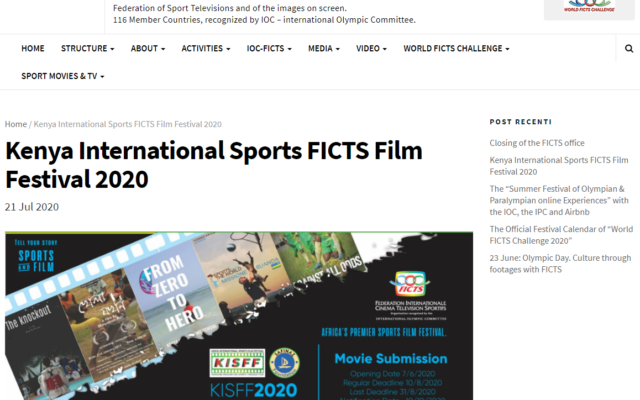Viewport: 640px width, 400px height.
Task: Expand the ABOUT dropdown menu
Action: [x=148, y=49]
